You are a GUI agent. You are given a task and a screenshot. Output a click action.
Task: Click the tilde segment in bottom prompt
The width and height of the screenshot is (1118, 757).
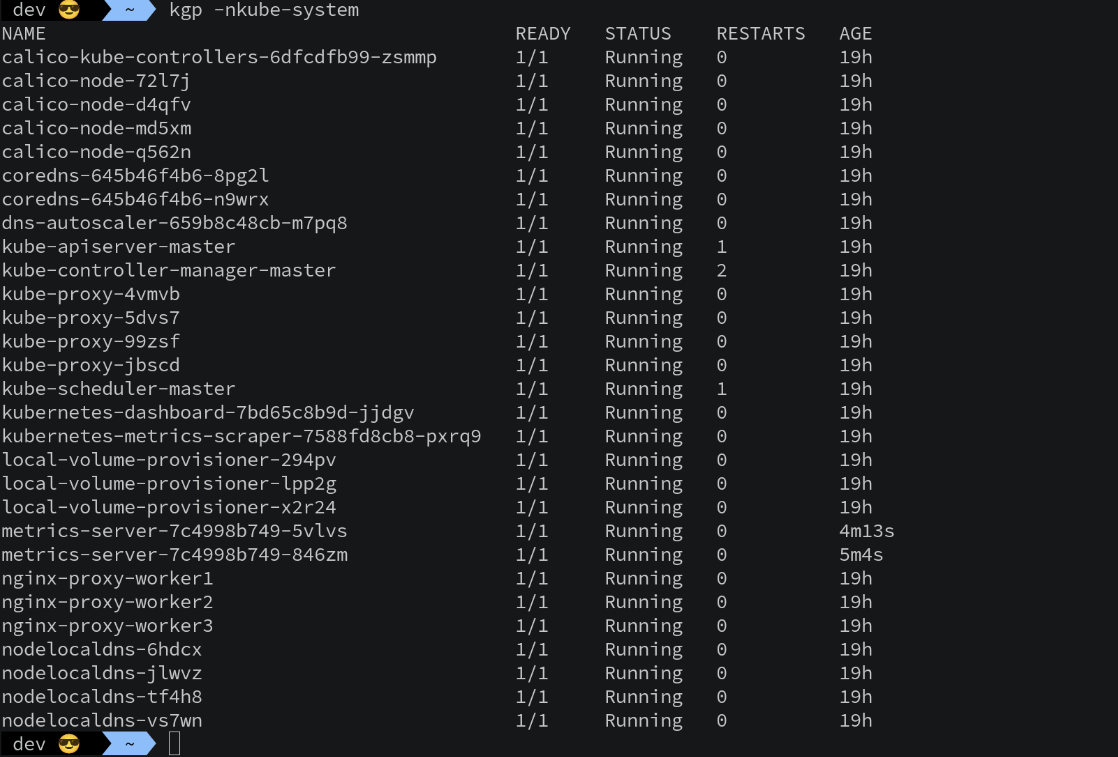[x=129, y=744]
